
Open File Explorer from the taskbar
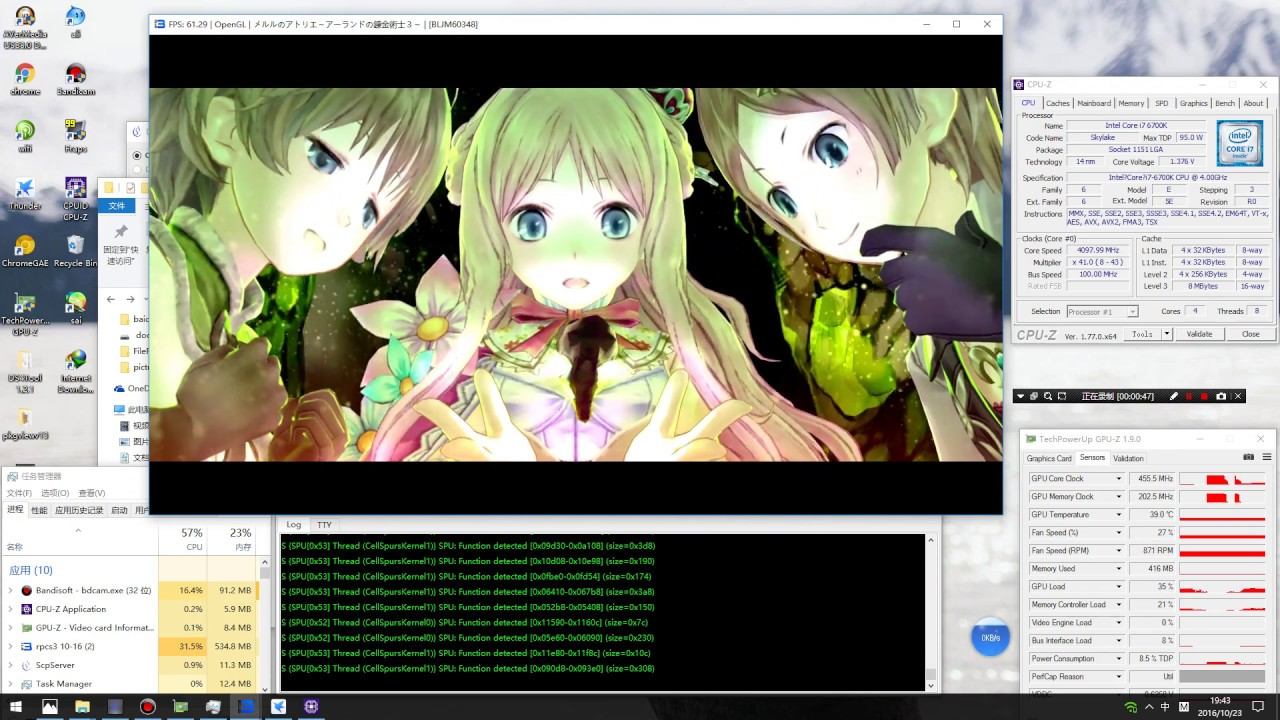pyautogui.click(x=82, y=706)
